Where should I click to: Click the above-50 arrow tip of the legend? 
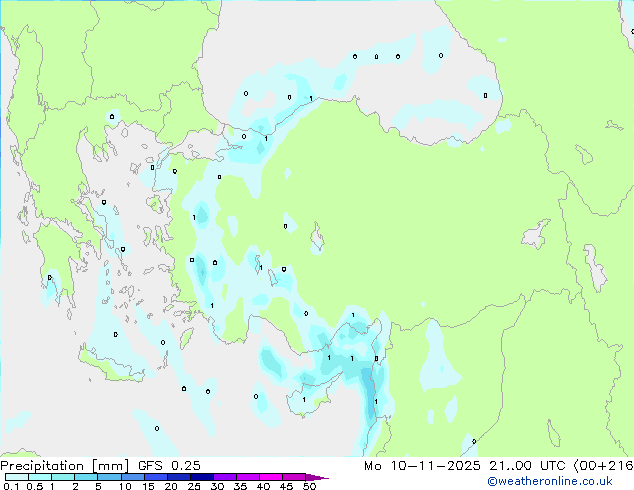(317, 477)
